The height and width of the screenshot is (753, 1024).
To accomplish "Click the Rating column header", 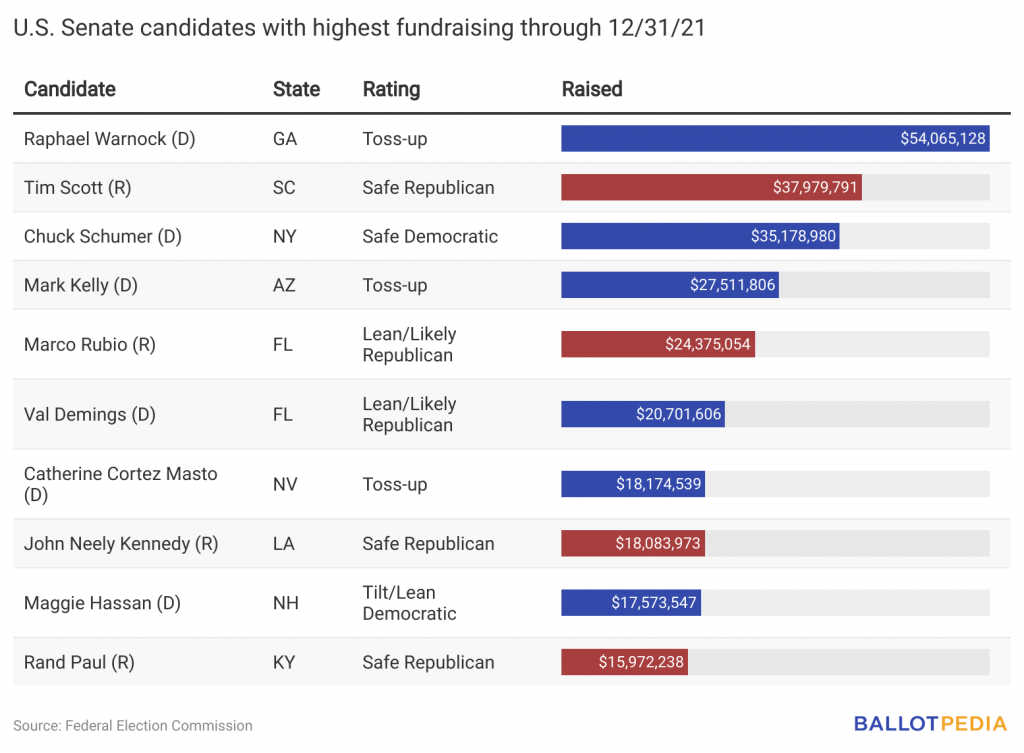I will 391,89.
